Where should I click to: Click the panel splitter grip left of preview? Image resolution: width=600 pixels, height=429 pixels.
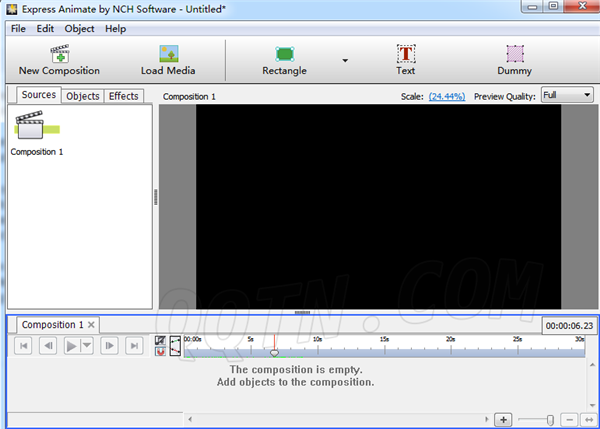(156, 197)
